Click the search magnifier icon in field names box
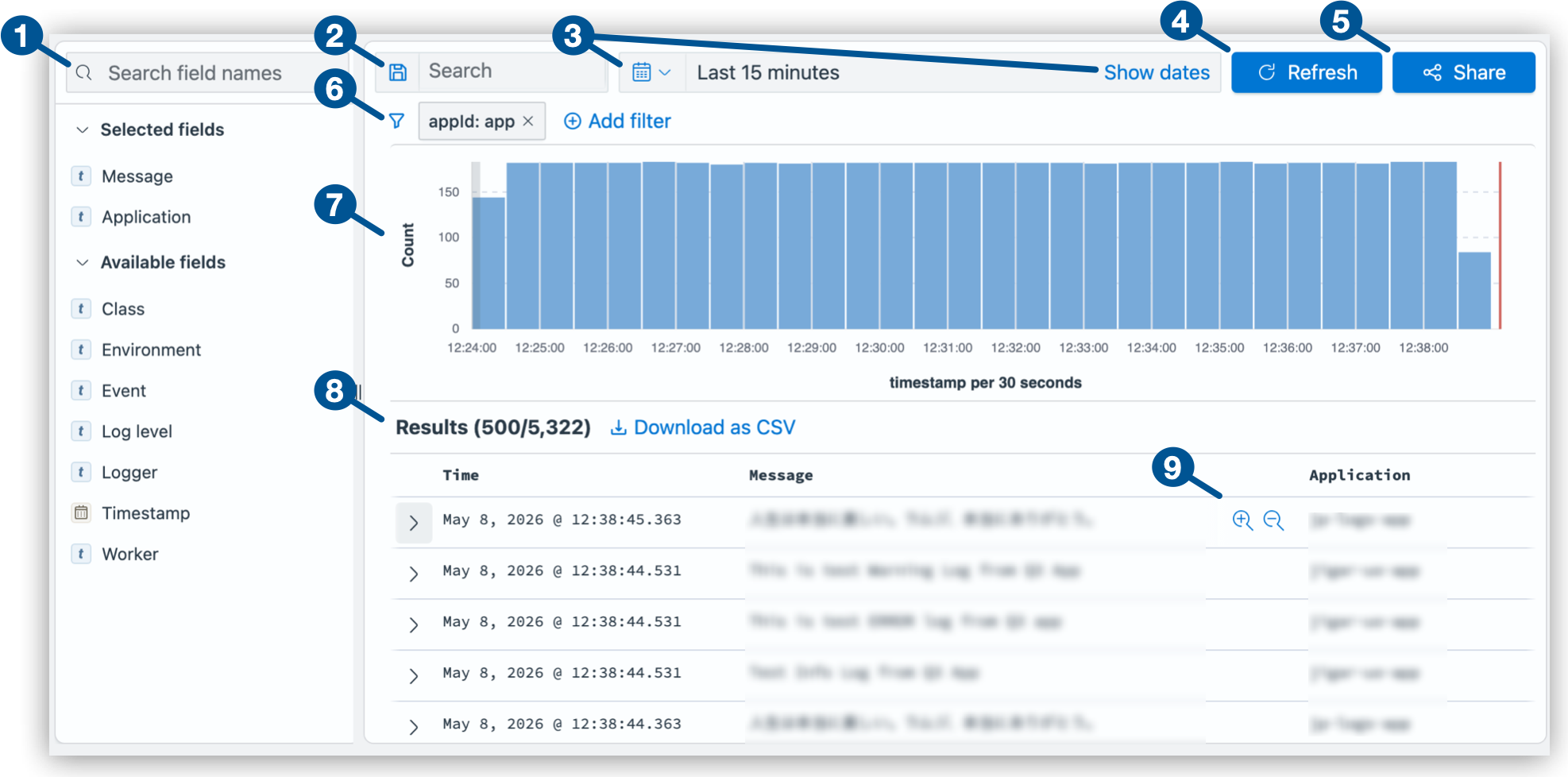The width and height of the screenshot is (1568, 777). pos(84,73)
